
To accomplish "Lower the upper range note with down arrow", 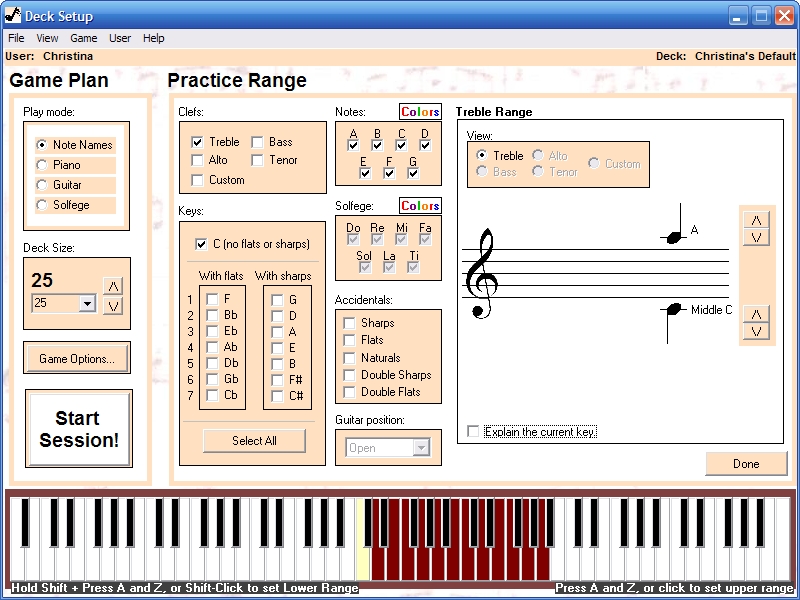I will coord(756,237).
